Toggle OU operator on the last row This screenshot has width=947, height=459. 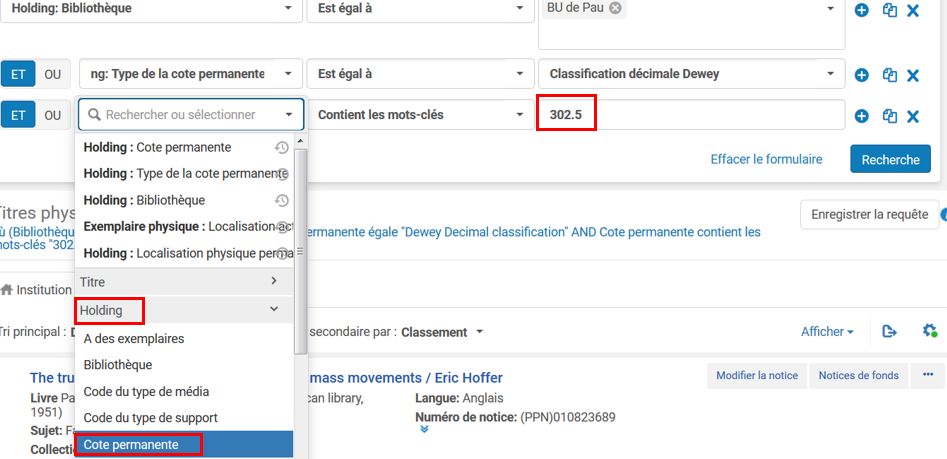coord(53,115)
